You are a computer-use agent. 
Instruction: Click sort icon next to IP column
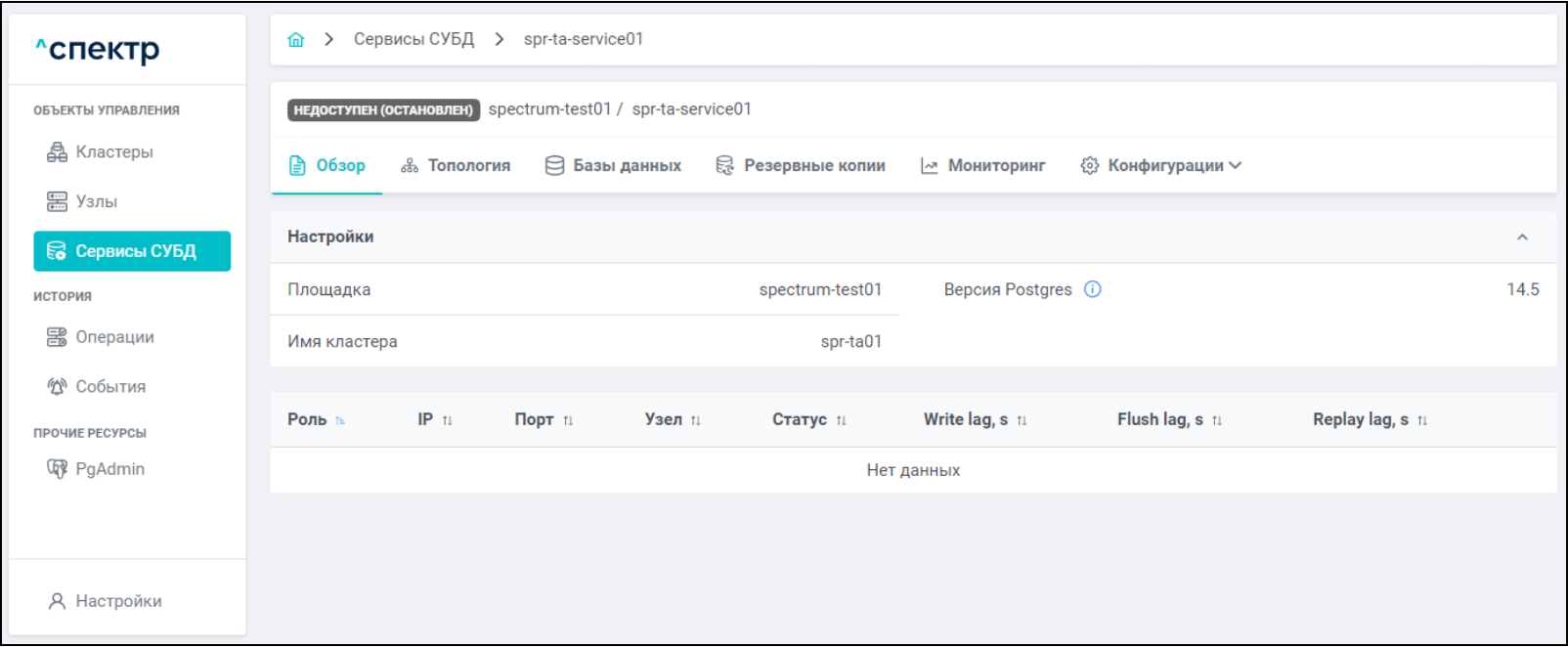(x=448, y=420)
